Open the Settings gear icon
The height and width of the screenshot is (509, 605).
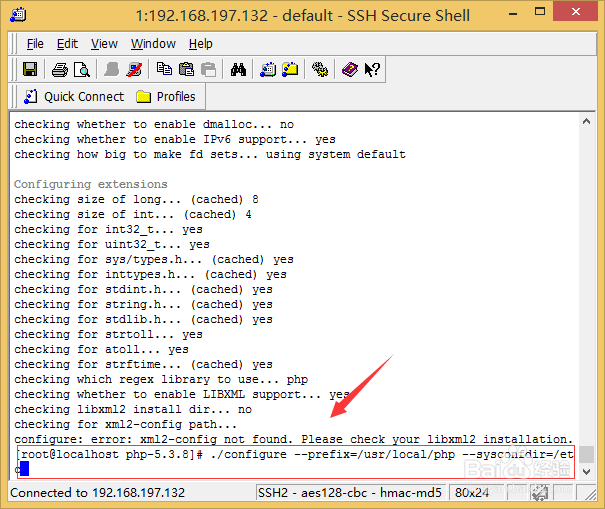coord(320,69)
